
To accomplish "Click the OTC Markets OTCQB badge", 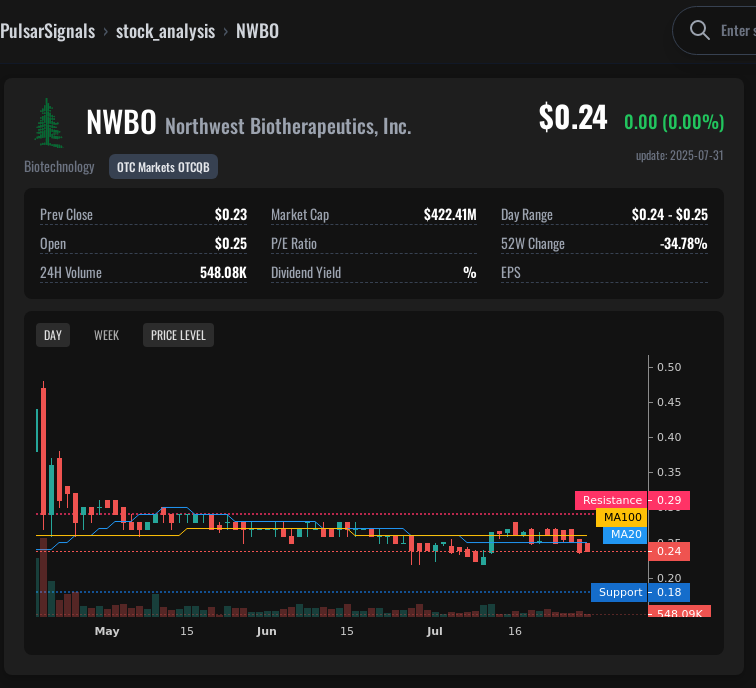I will coord(163,167).
